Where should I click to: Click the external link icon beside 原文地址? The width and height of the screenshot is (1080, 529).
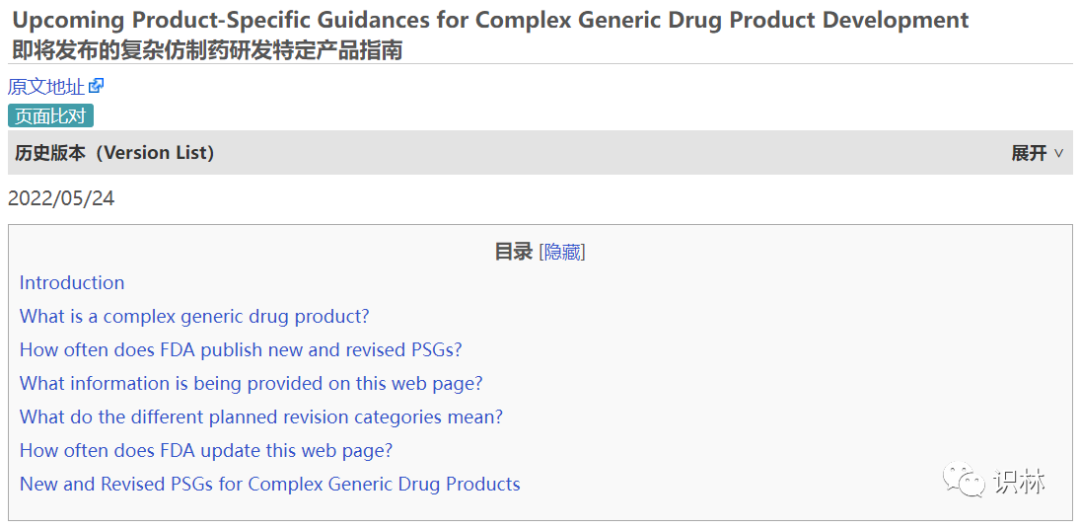coord(97,86)
